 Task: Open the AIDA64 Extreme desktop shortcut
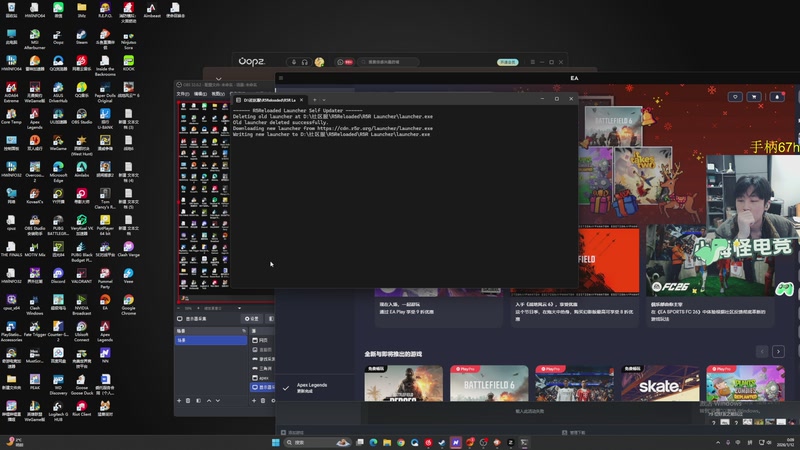click(11, 92)
